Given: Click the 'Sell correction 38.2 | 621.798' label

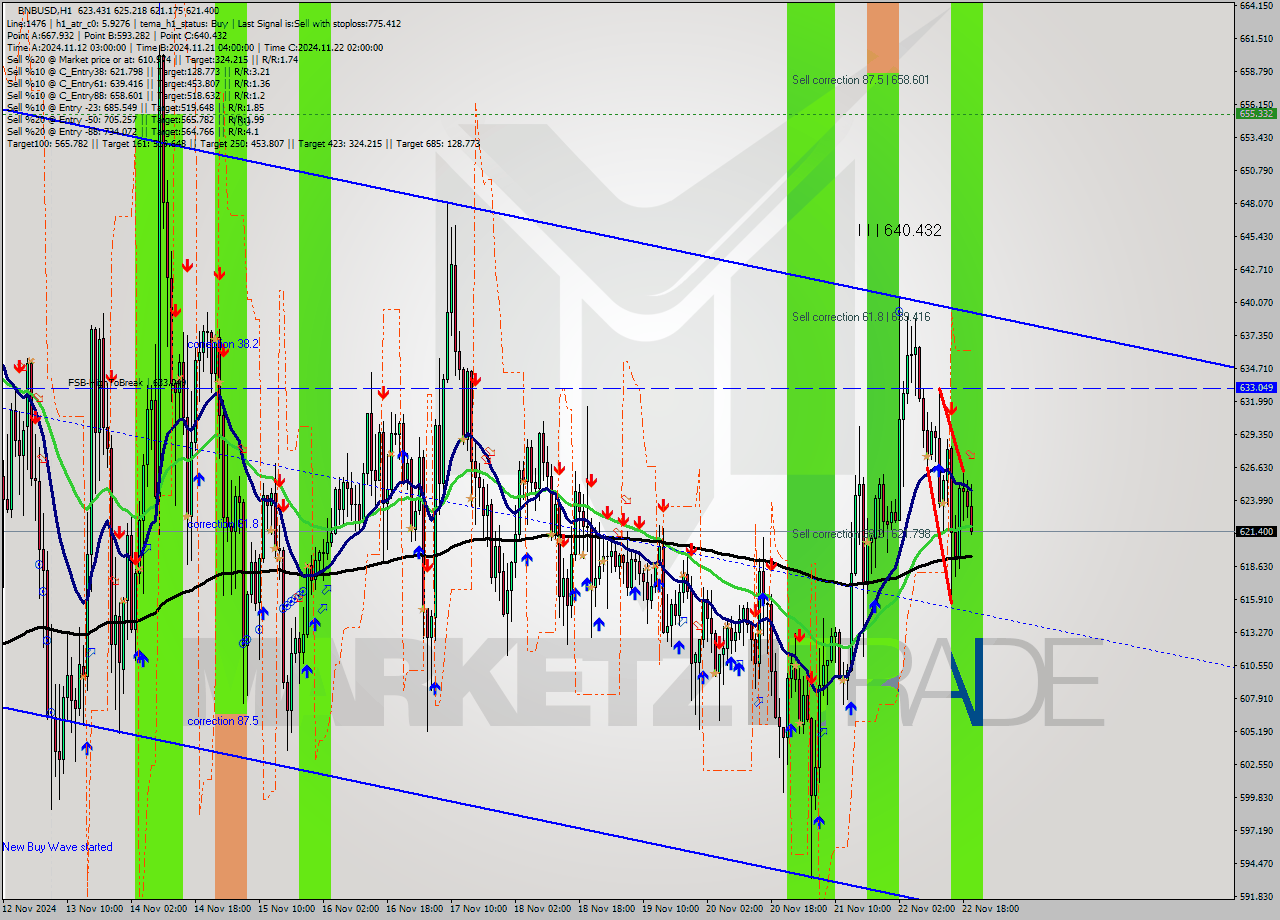Looking at the screenshot, I should (x=861, y=534).
